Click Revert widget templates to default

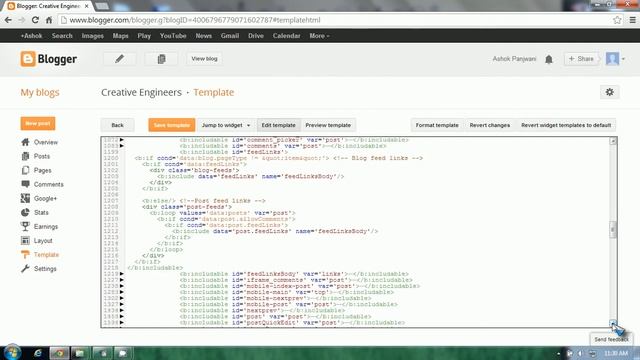[x=566, y=125]
